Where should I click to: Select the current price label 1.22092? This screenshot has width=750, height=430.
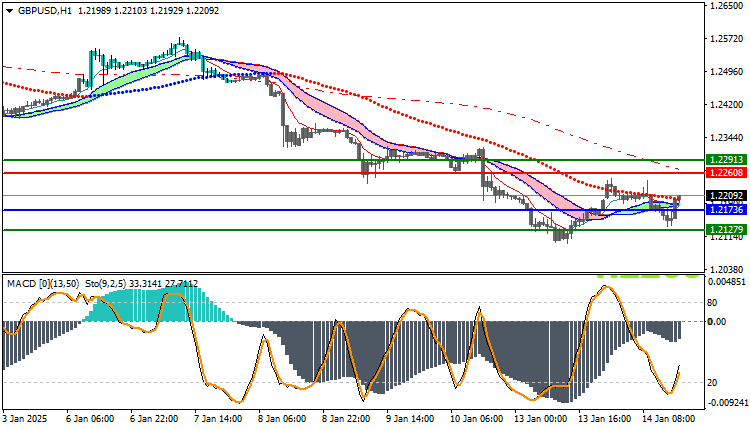727,195
